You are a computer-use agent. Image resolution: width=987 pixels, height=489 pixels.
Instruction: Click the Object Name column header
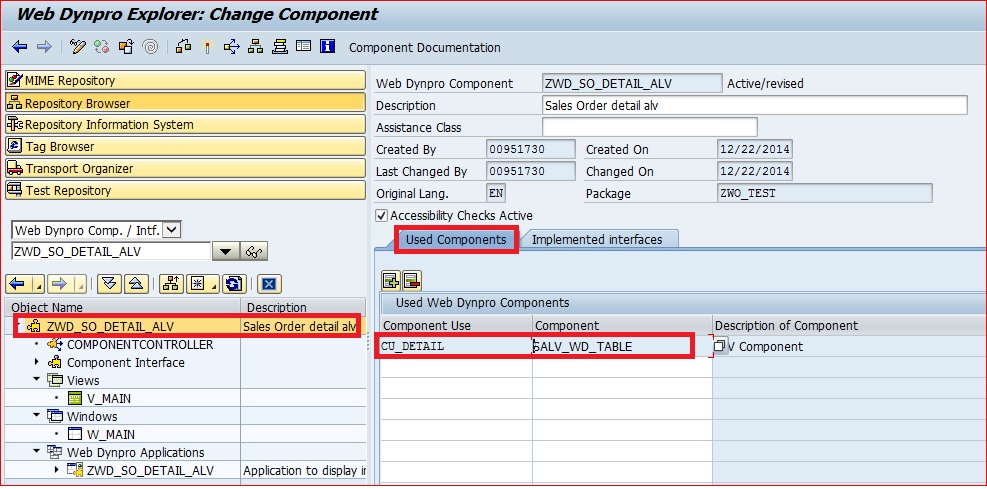coord(124,307)
